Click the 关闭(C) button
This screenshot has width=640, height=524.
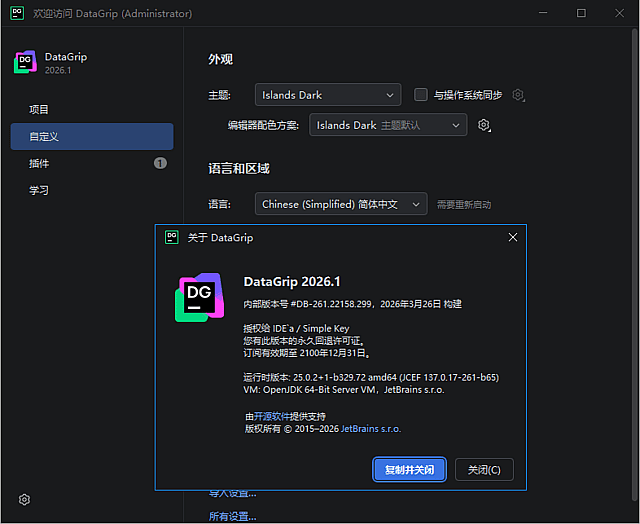click(x=484, y=469)
